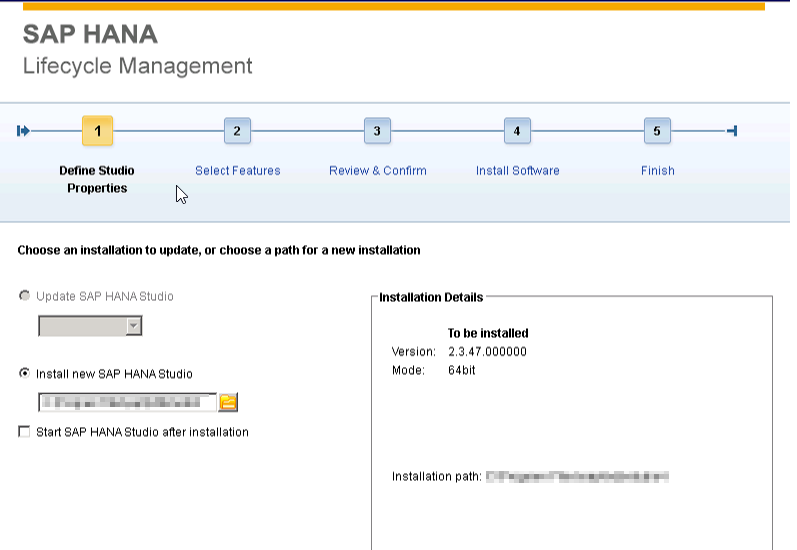Screen dimensions: 797x550
Task: Click the Choose an installation to update instruction
Action: 219,251
